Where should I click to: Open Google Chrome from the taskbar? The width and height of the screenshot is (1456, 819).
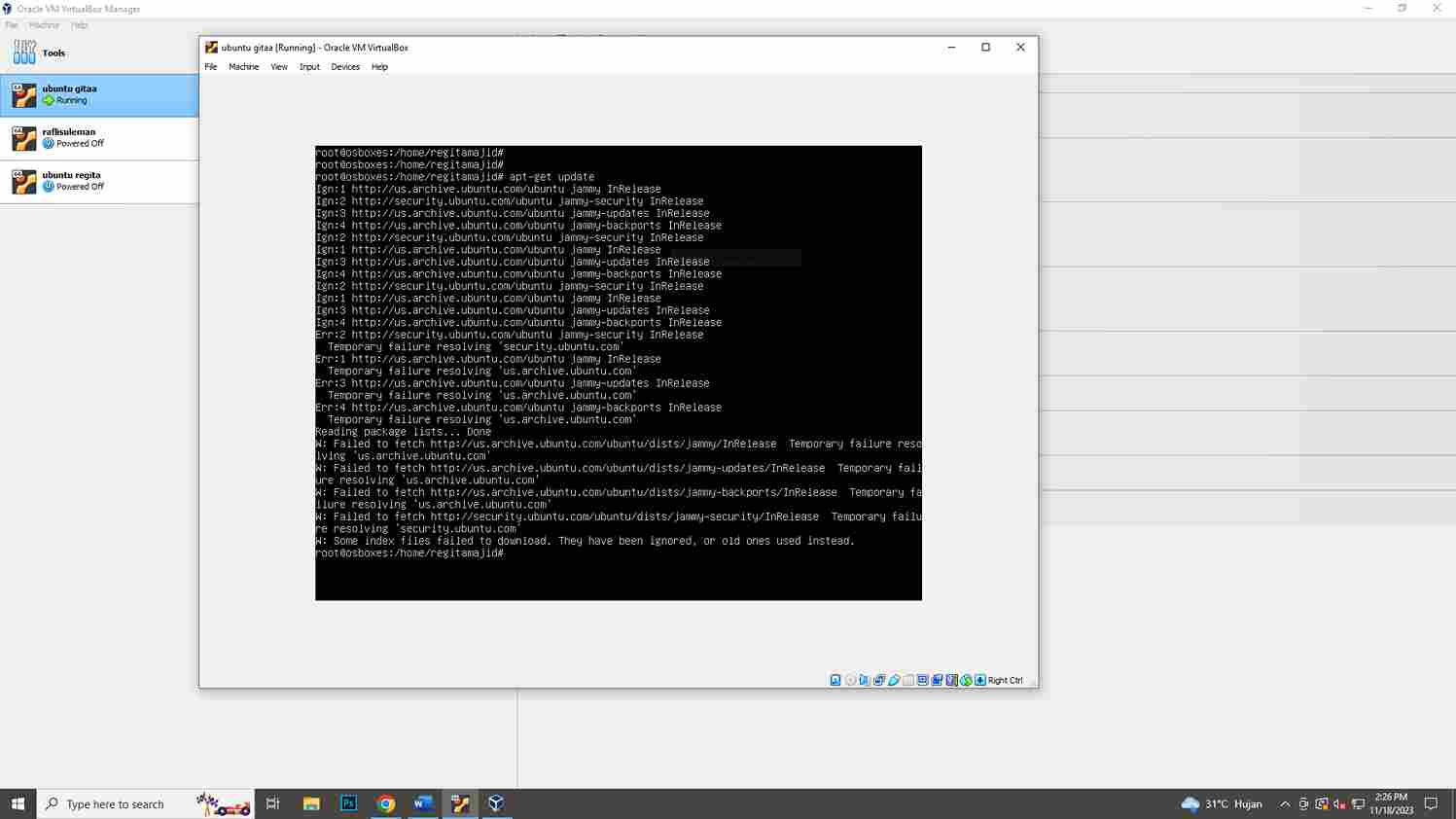coord(386,803)
